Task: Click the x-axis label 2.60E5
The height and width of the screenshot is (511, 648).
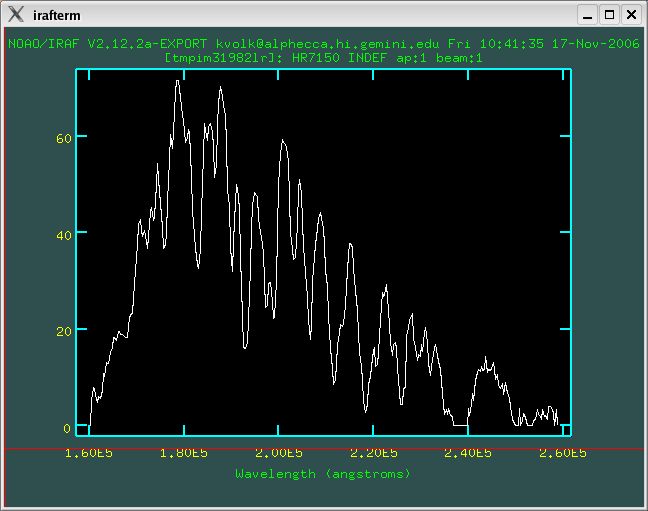Action: (563, 453)
